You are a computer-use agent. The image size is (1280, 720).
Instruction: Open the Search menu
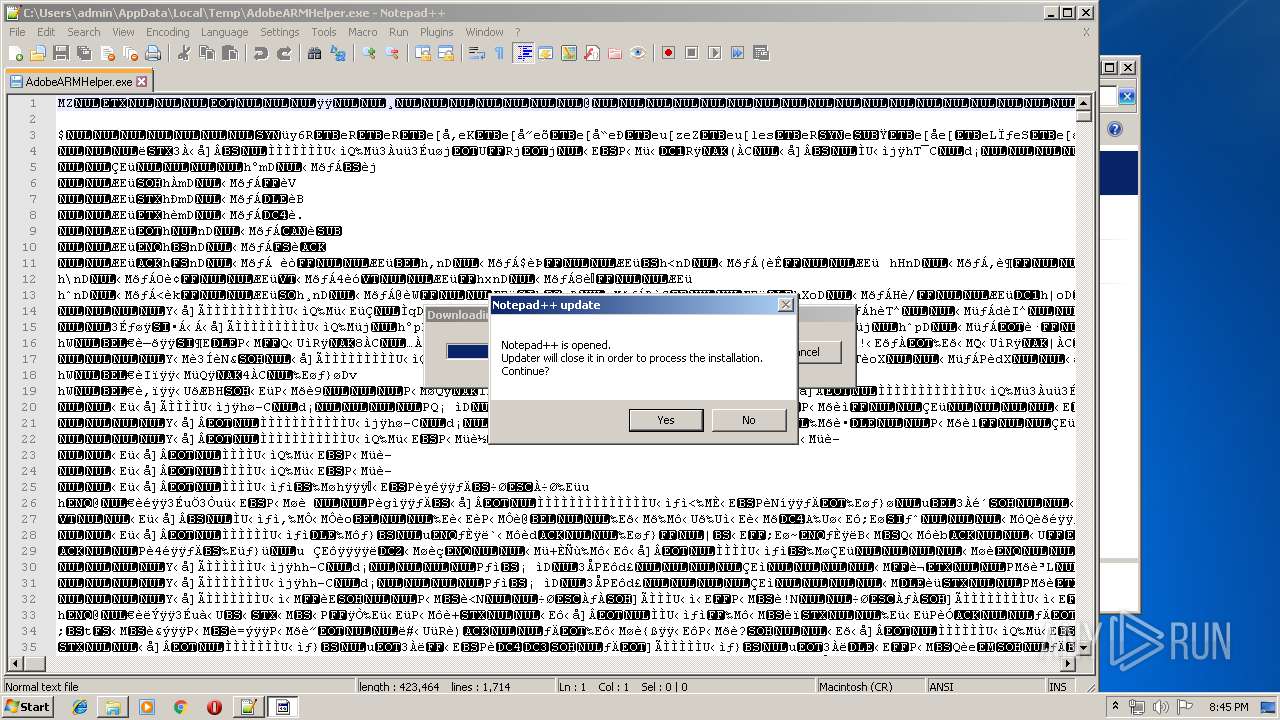coord(84,32)
